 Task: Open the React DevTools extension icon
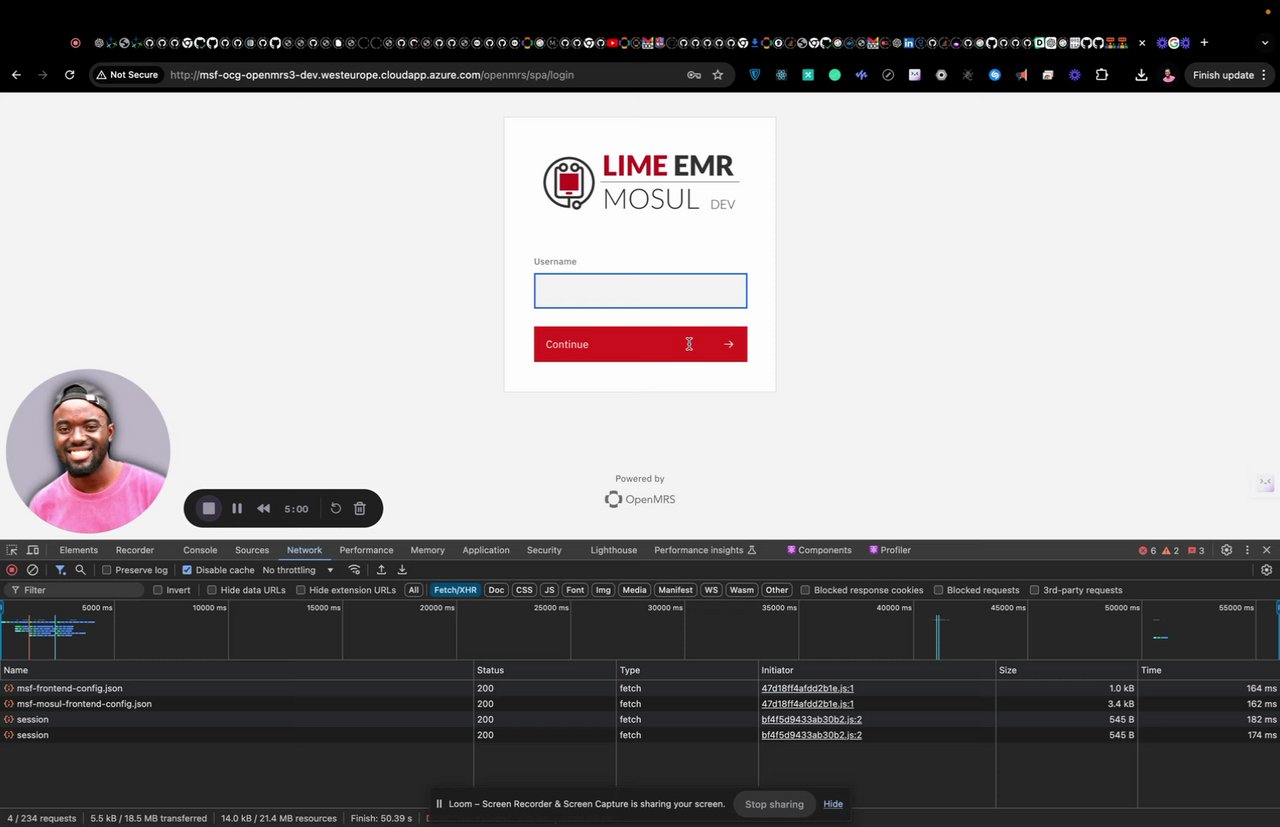(x=781, y=75)
